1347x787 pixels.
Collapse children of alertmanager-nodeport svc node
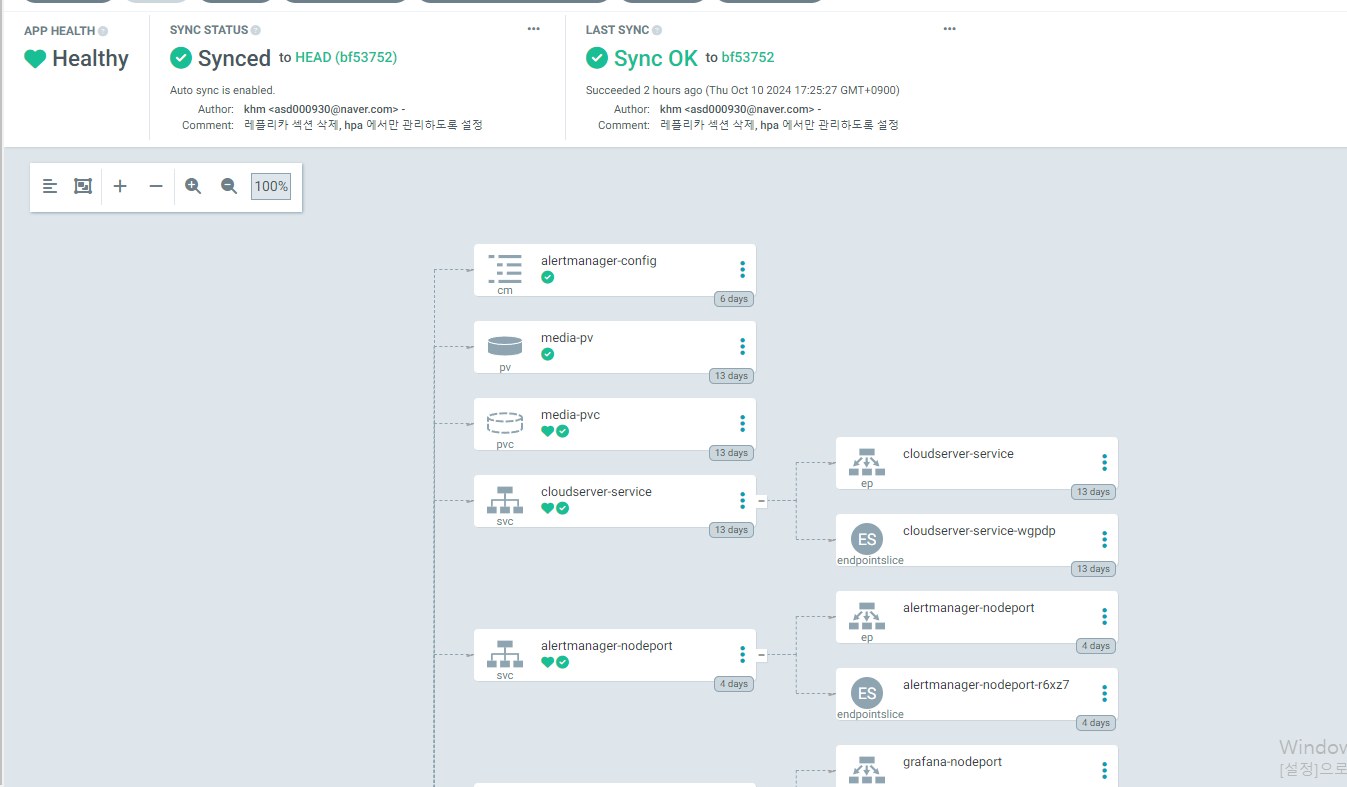pos(761,655)
